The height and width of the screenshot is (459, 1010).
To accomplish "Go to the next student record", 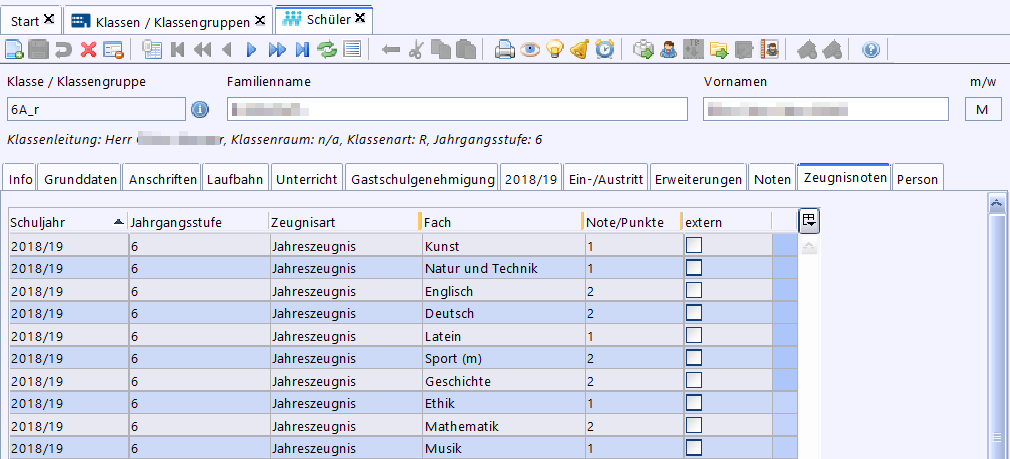I will [x=252, y=50].
